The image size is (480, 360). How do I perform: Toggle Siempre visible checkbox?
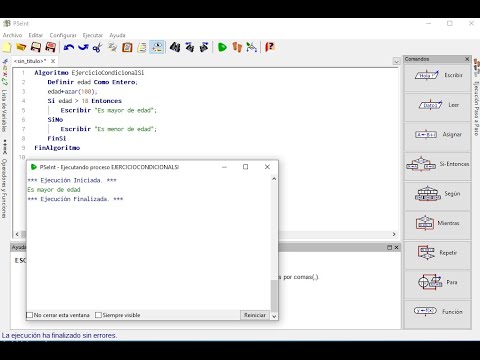[x=98, y=315]
